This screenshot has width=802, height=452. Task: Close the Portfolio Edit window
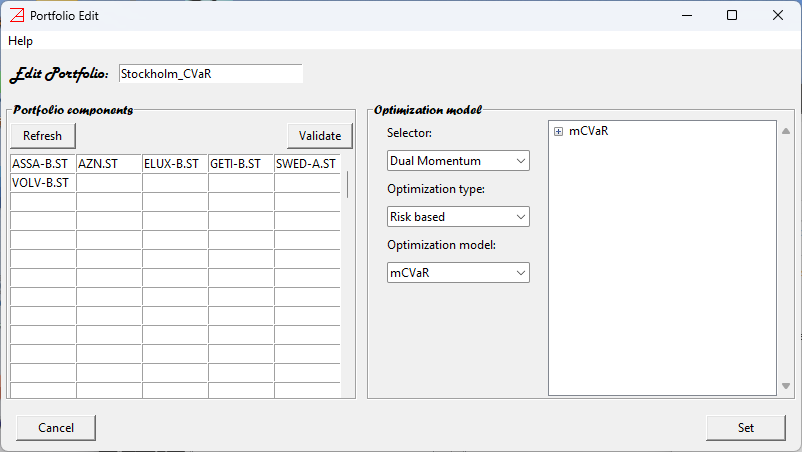point(777,15)
